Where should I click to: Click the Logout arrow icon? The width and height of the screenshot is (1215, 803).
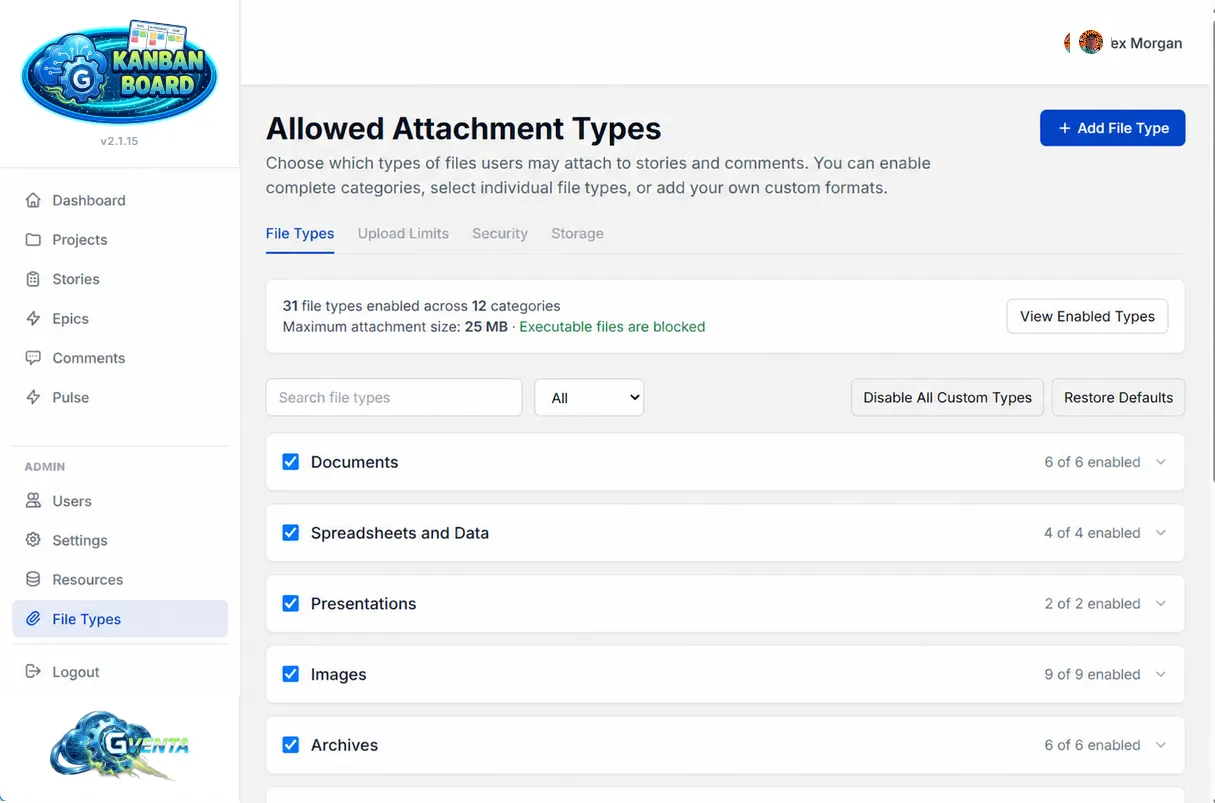(x=33, y=672)
